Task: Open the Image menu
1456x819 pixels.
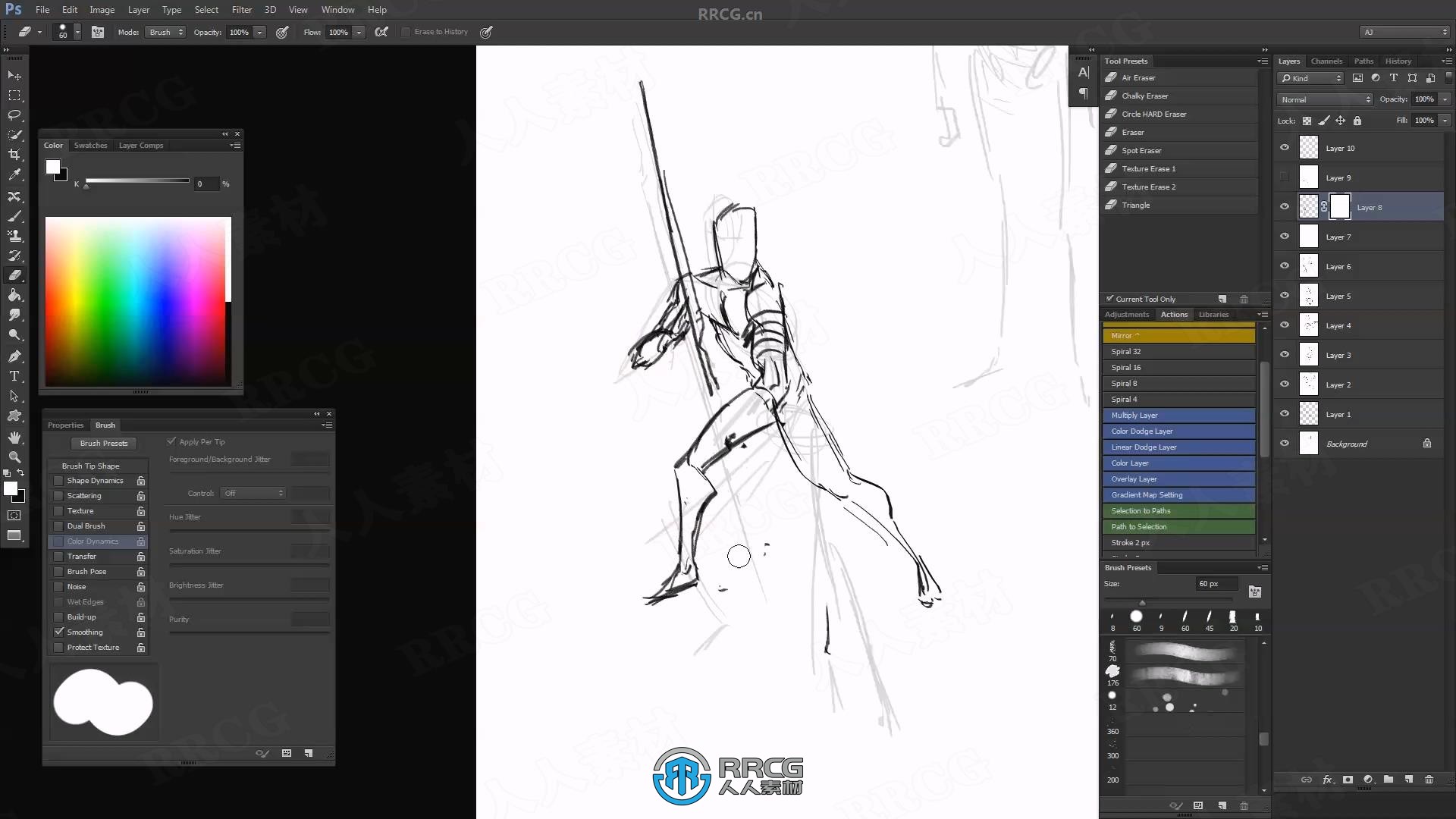Action: (x=102, y=10)
